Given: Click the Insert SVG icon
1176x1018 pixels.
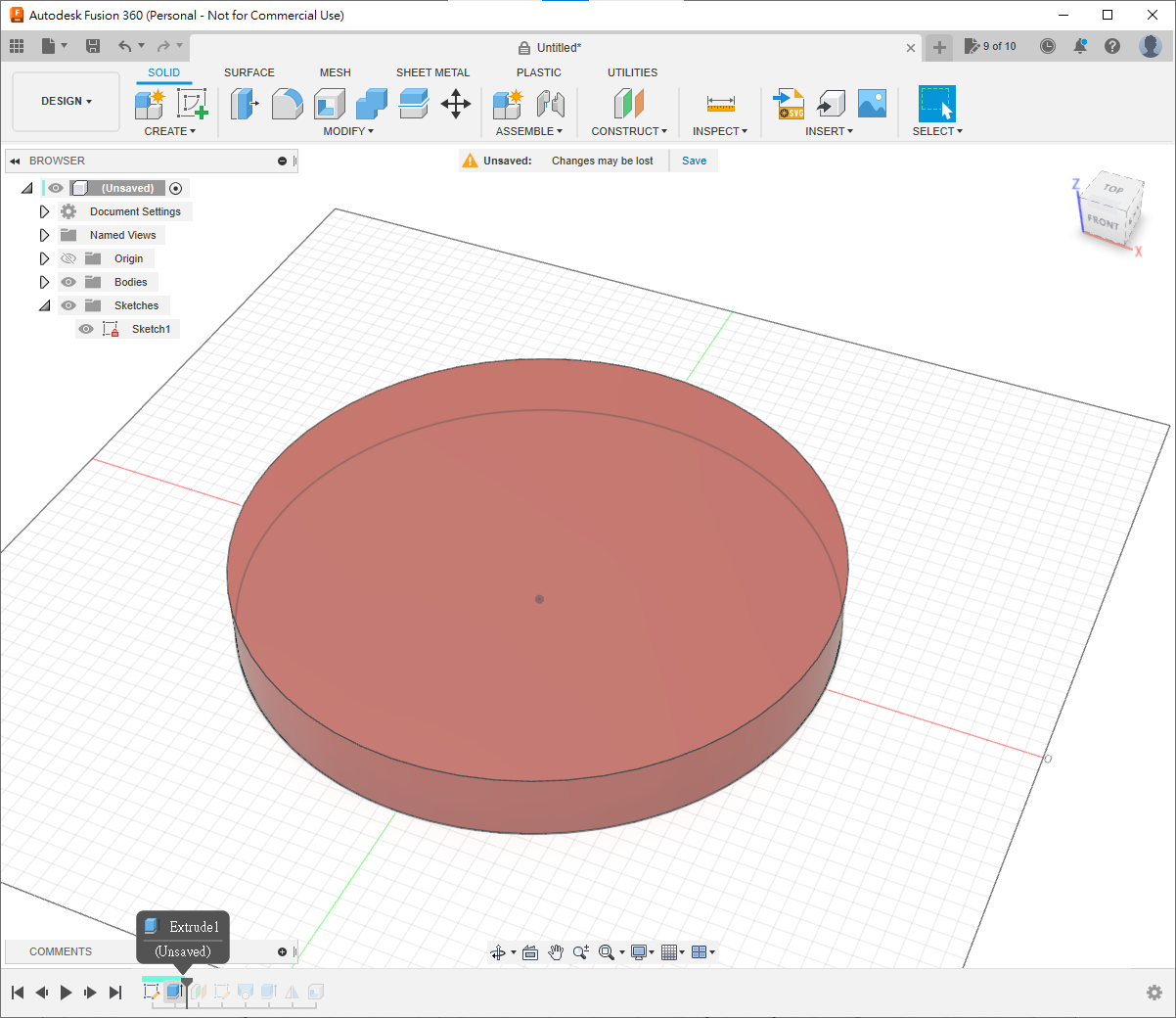Looking at the screenshot, I should click(x=789, y=103).
